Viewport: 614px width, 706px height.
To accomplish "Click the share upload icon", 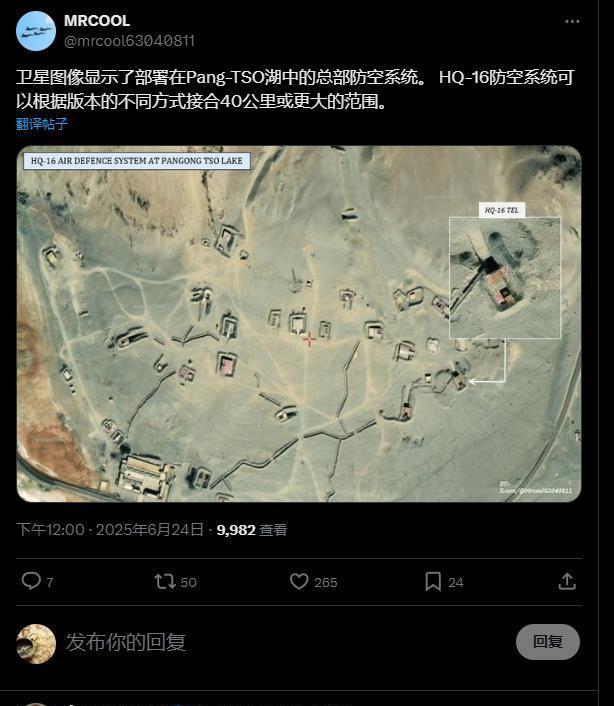I will (567, 581).
